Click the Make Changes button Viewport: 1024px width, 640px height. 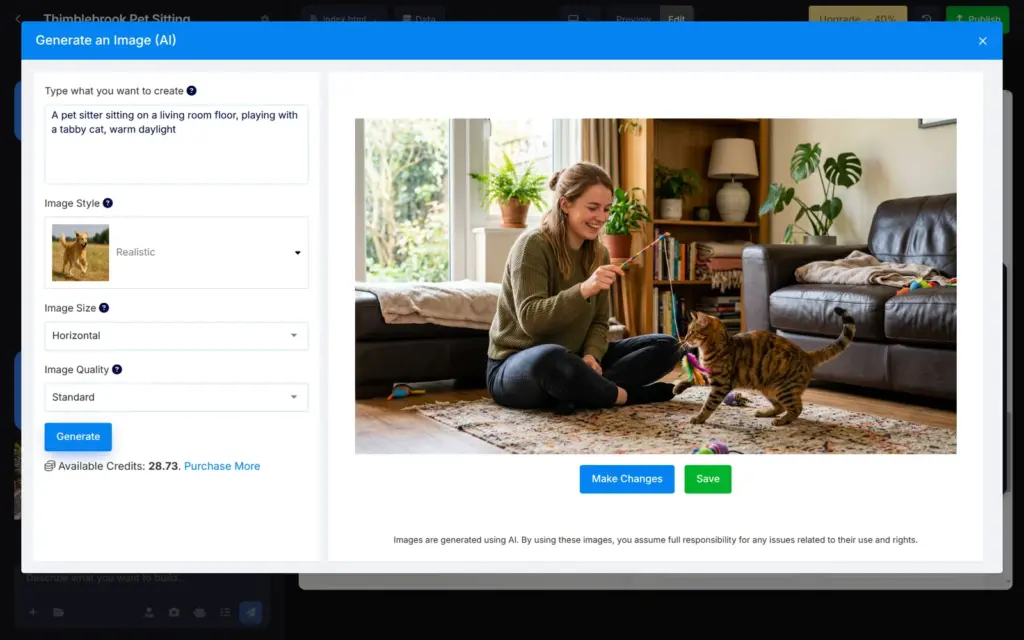(627, 479)
